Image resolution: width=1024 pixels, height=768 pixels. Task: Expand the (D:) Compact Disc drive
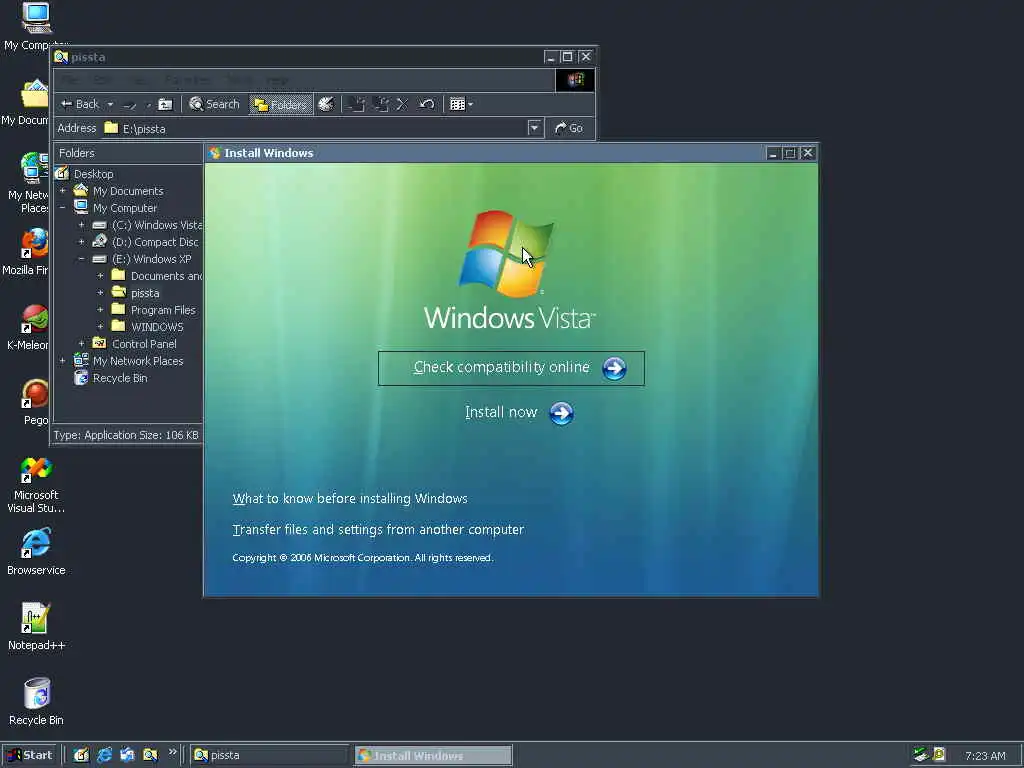tap(82, 242)
